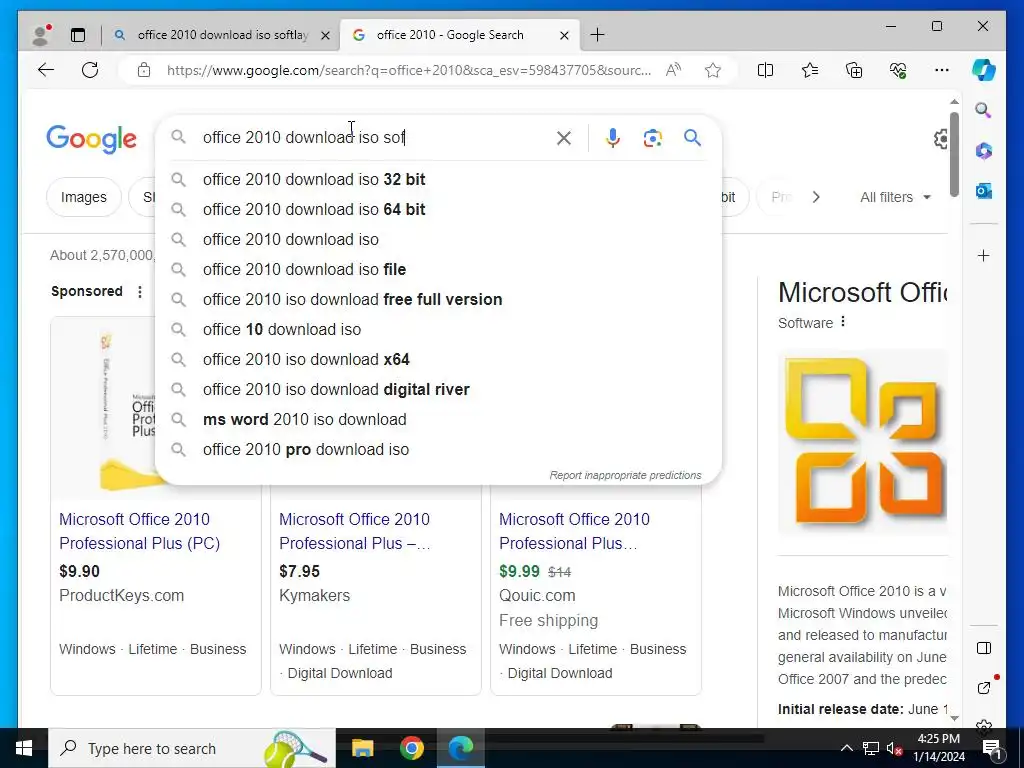The height and width of the screenshot is (768, 1024).
Task: Open the Outlook sidebar icon
Action: click(x=984, y=191)
